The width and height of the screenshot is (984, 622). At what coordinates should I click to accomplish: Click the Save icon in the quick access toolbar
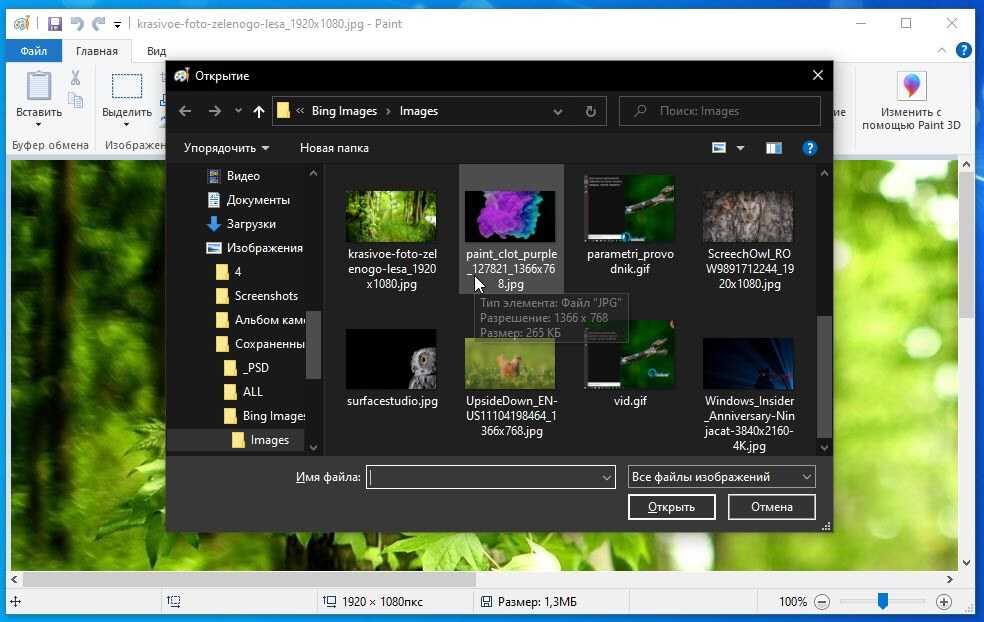[54, 23]
